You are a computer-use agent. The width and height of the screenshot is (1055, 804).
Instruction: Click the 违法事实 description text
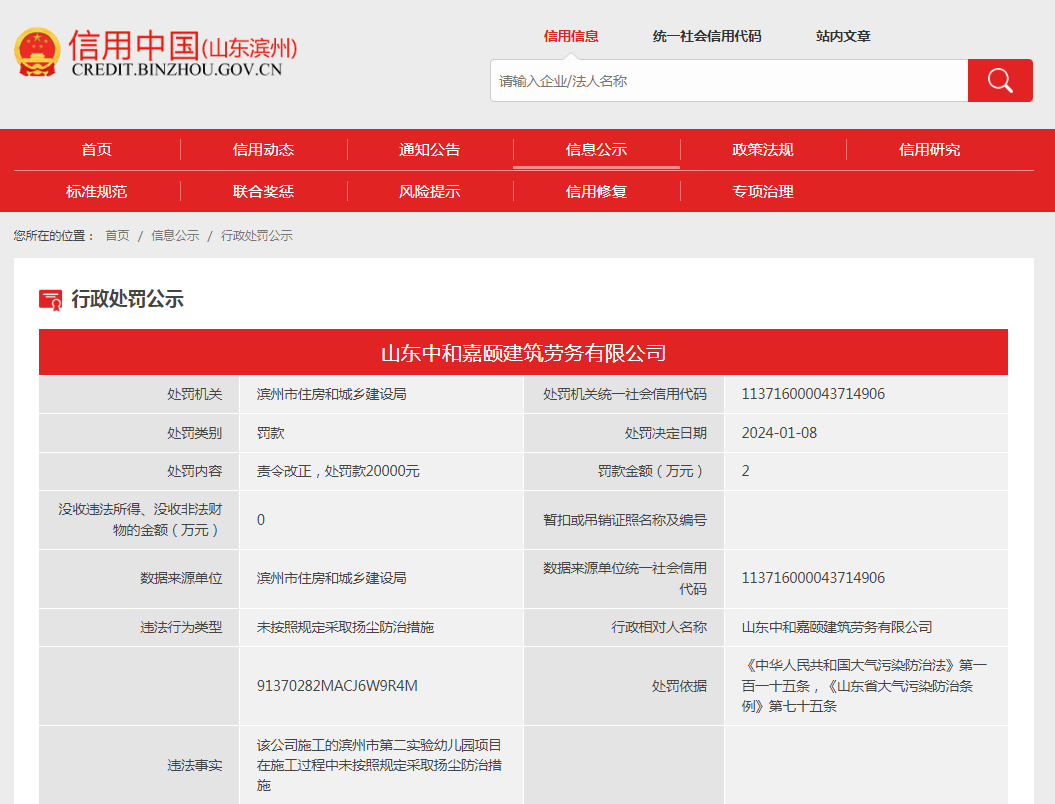click(x=379, y=765)
